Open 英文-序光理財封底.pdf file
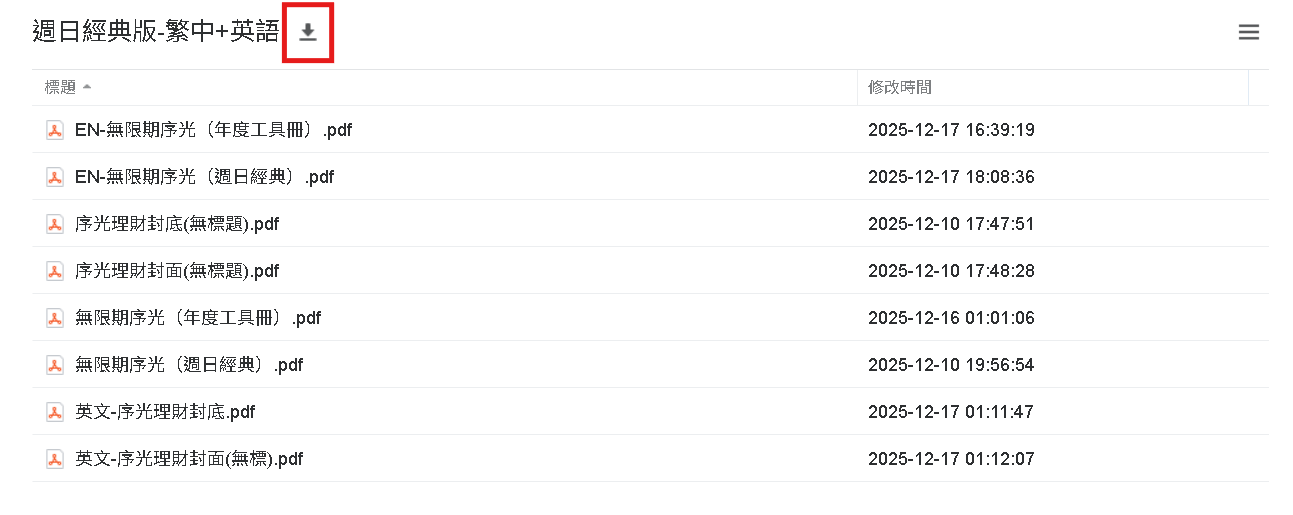Viewport: 1293px width, 515px height. click(x=165, y=412)
